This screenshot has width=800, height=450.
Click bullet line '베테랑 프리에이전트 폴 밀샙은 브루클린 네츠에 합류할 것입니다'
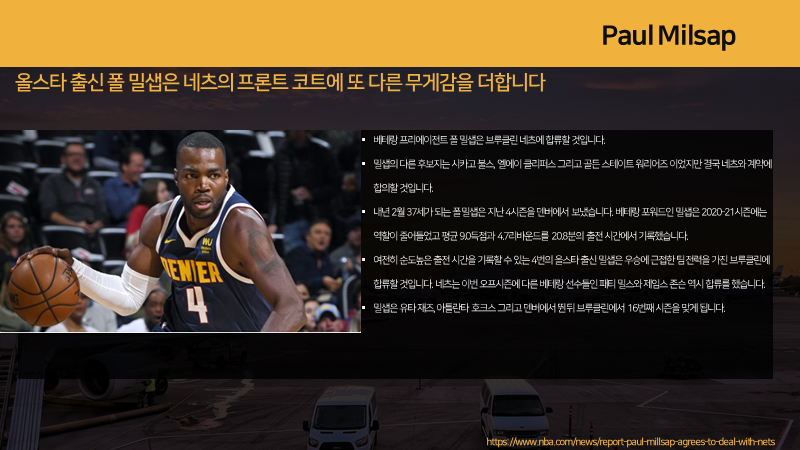point(489,140)
